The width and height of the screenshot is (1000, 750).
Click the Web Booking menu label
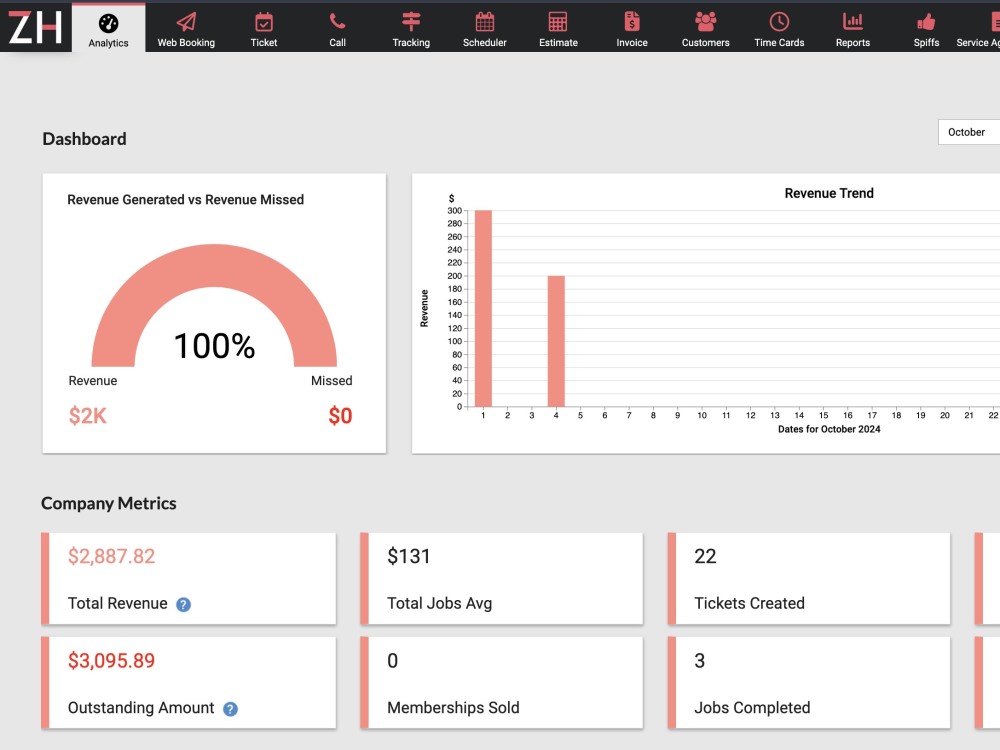tap(186, 43)
